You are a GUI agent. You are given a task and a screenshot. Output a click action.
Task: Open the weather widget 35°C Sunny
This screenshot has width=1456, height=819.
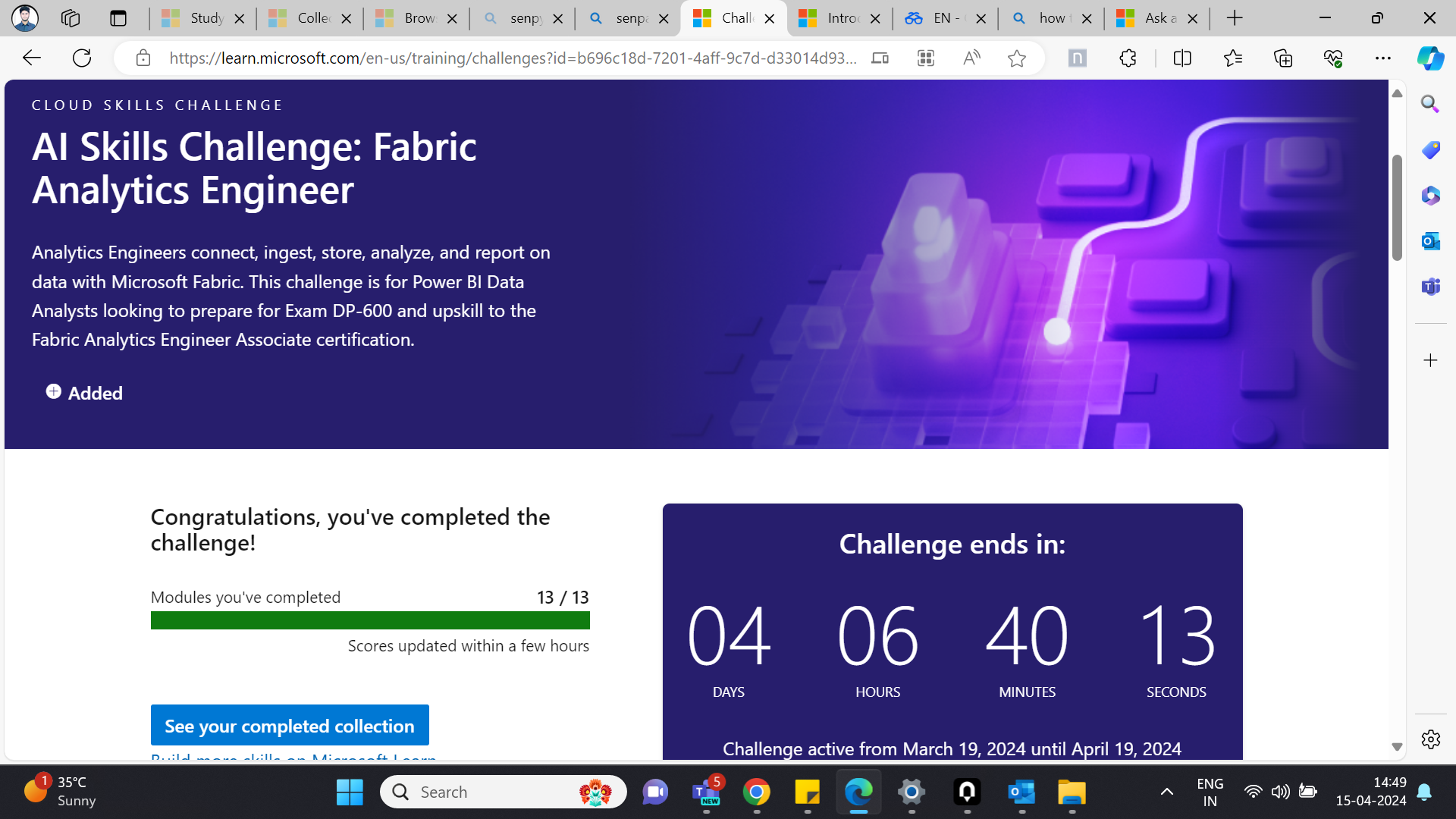tap(61, 791)
